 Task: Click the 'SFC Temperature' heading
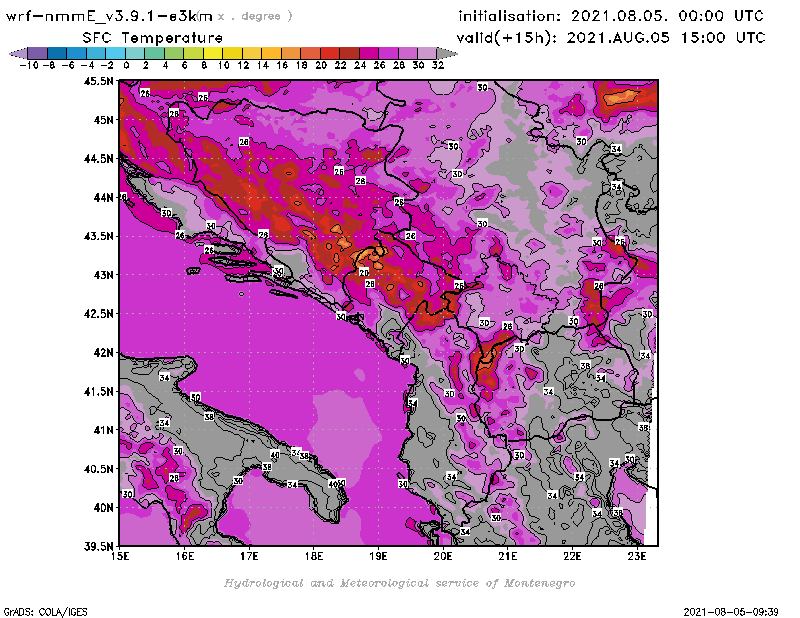pyautogui.click(x=153, y=38)
